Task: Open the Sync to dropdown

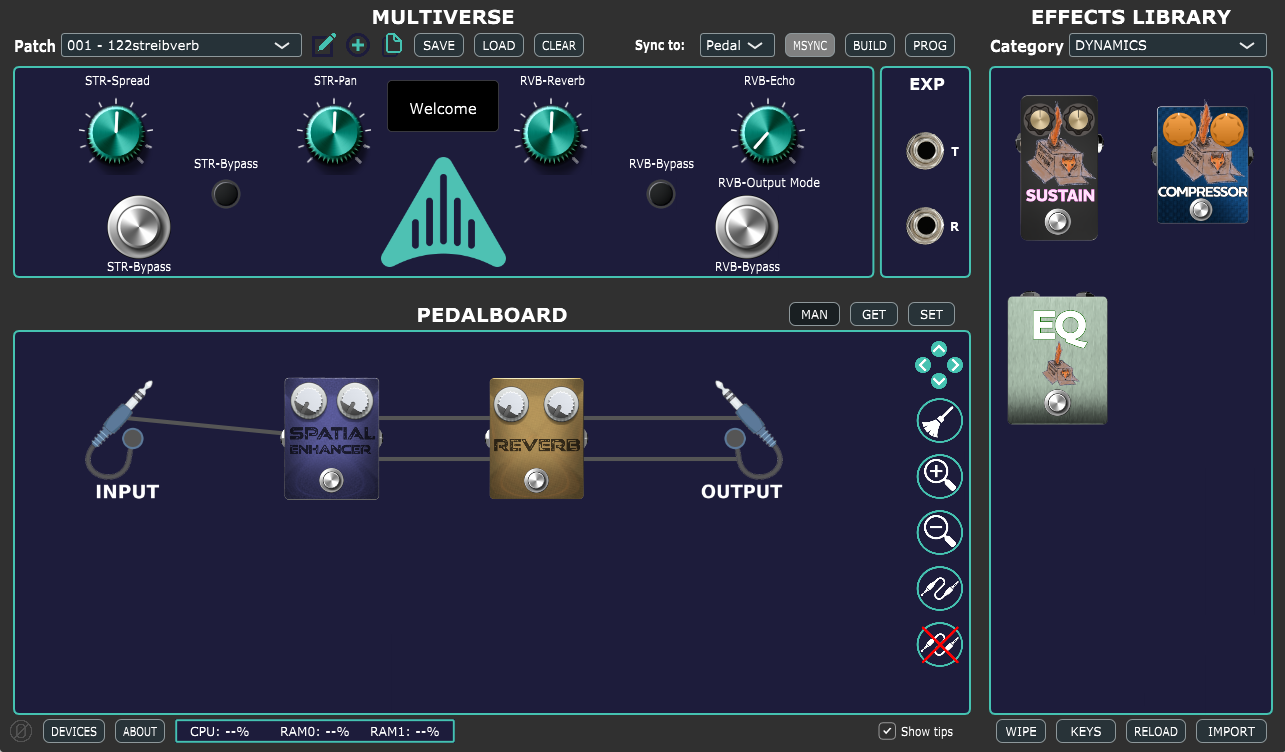Action: coord(737,45)
